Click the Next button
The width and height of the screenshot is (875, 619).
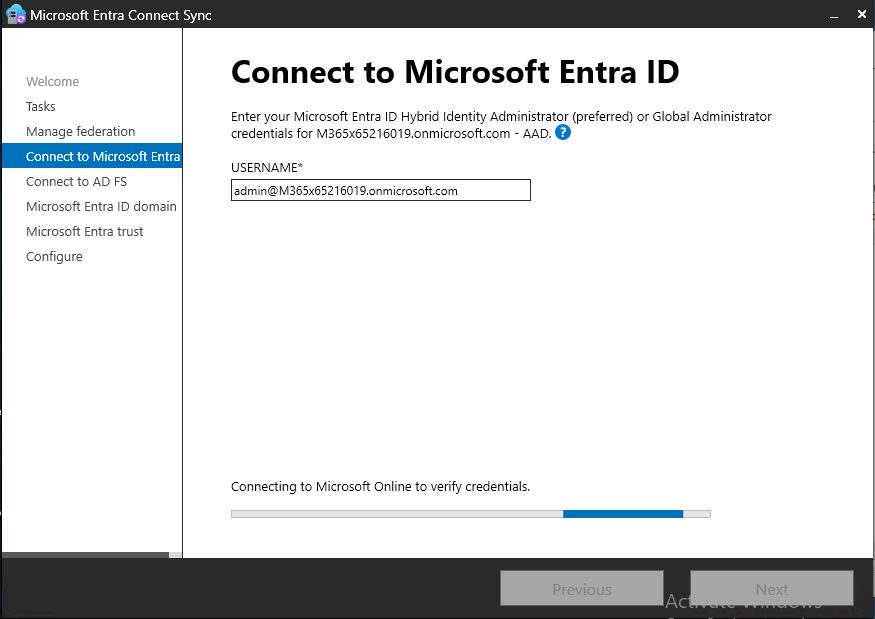771,589
